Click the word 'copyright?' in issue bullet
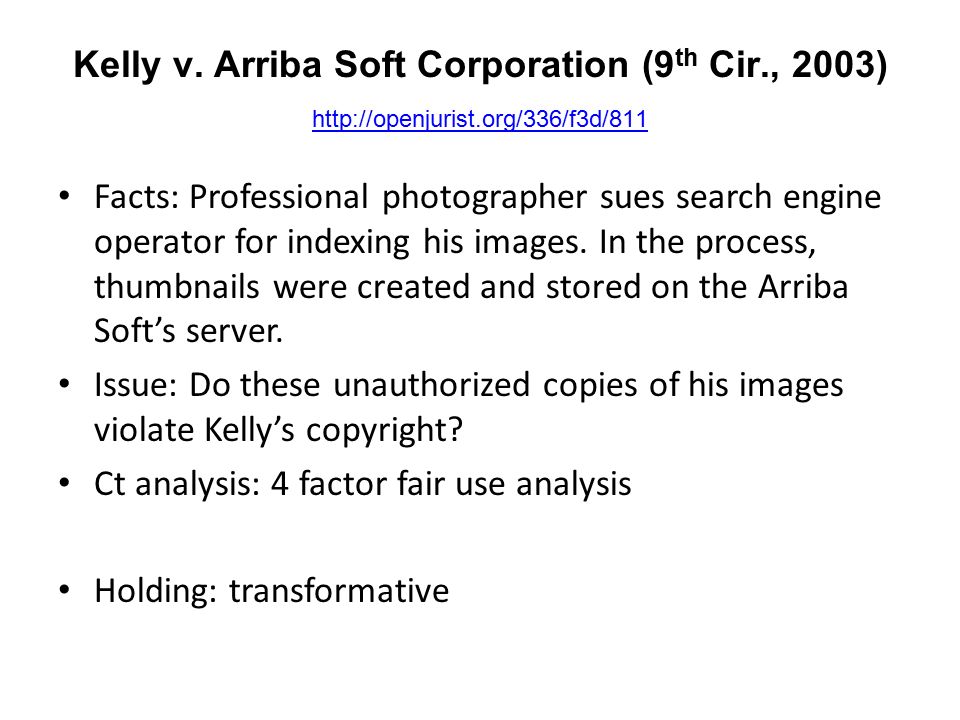The width and height of the screenshot is (960, 720). coord(384,431)
